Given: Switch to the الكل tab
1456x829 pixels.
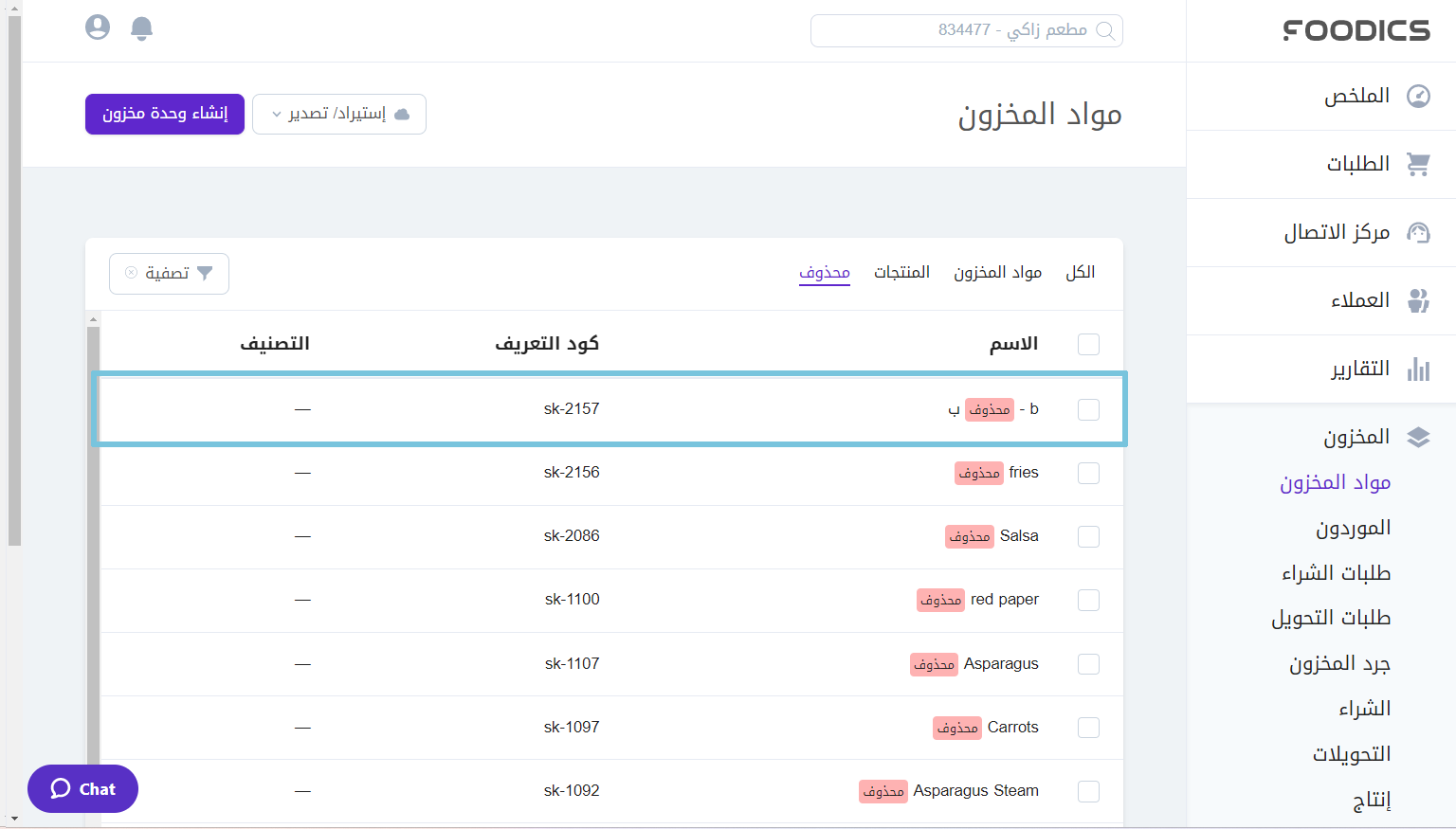Looking at the screenshot, I should [x=1080, y=273].
